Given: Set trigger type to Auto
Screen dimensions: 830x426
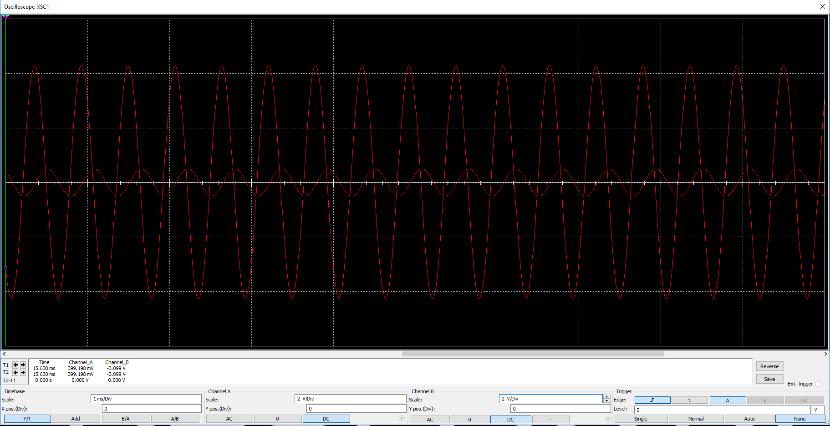Looking at the screenshot, I should pyautogui.click(x=748, y=419).
